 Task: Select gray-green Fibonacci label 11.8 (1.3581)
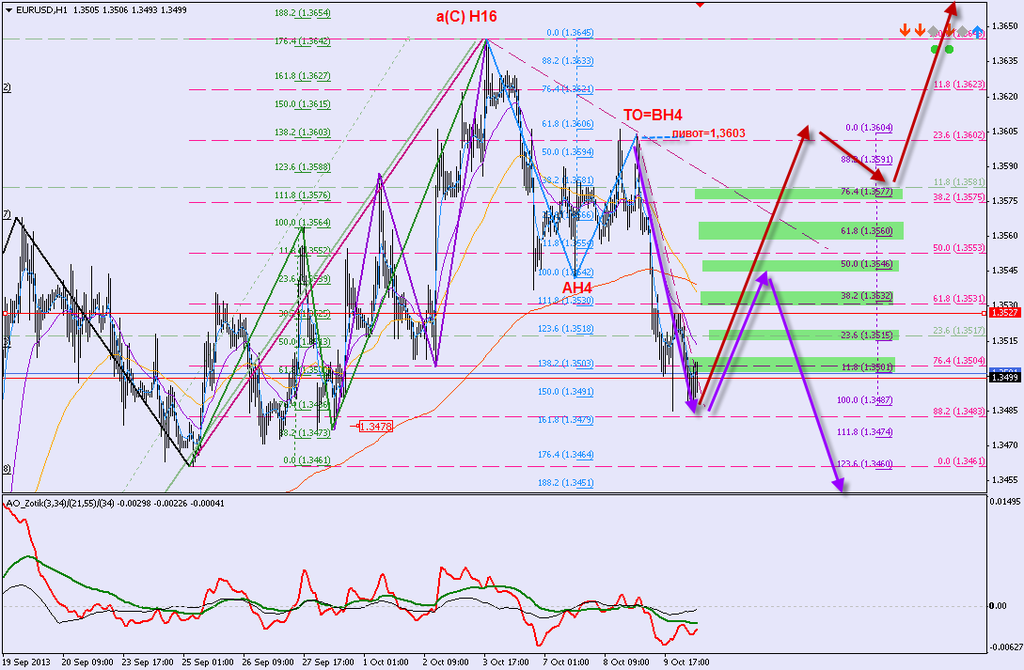point(959,182)
